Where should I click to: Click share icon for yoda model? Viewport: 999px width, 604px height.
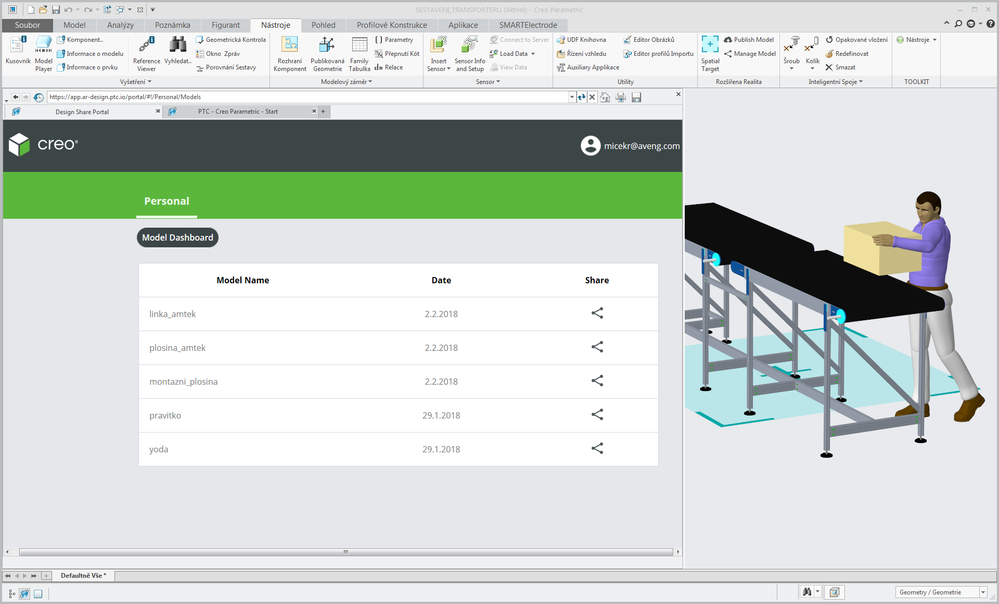597,449
